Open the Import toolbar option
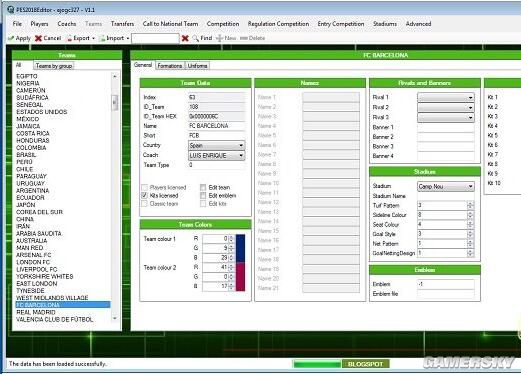The width and height of the screenshot is (521, 374). (114, 38)
